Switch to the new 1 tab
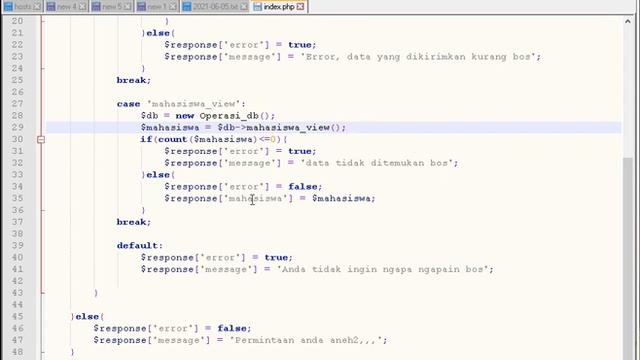Viewport: 640px width, 360px height. tap(157, 7)
